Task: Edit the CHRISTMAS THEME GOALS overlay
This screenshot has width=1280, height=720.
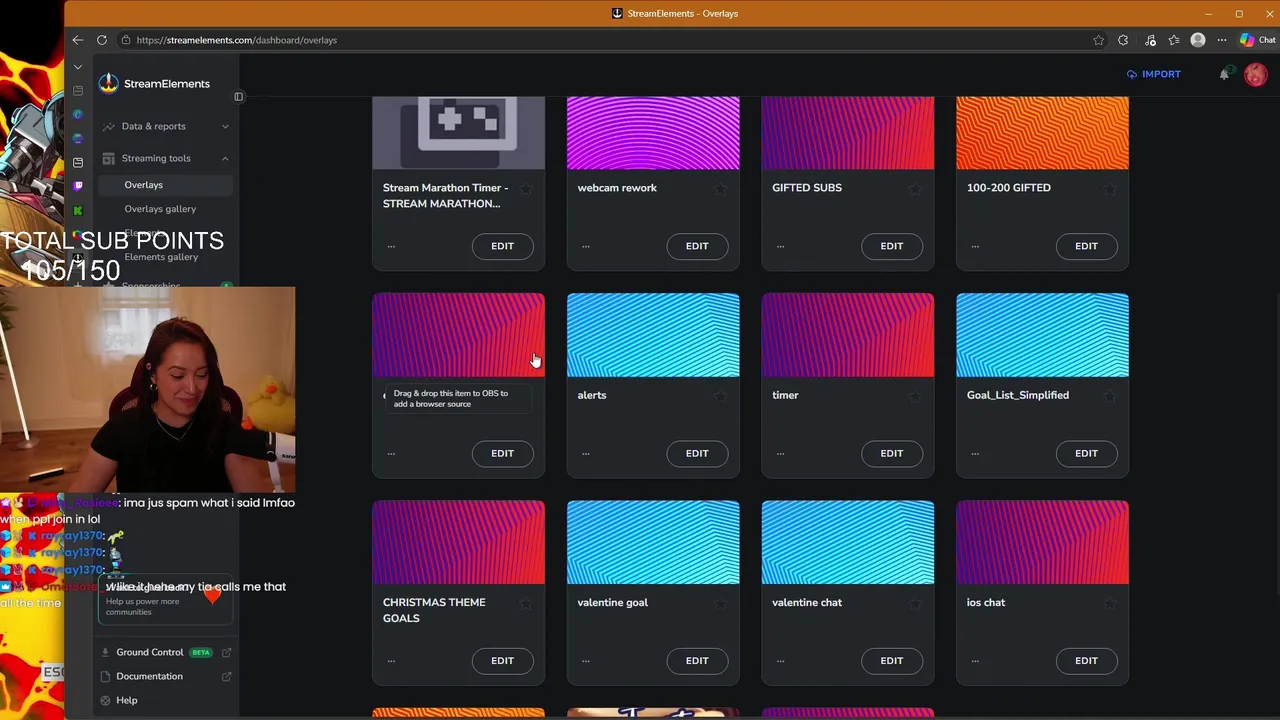Action: tap(502, 661)
